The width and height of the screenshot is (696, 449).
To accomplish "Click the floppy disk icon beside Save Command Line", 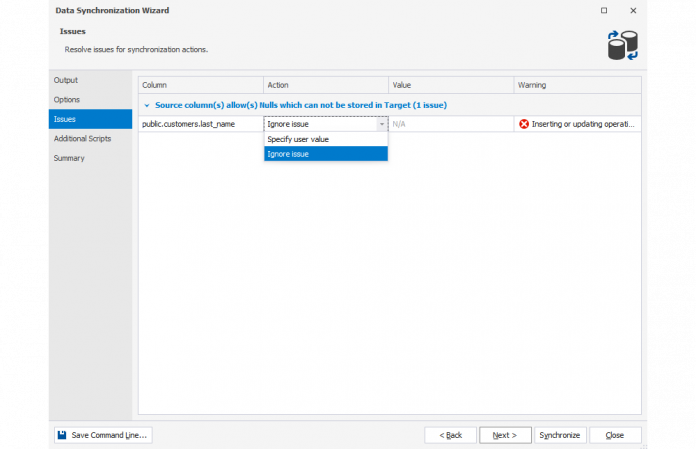I will click(x=62, y=435).
